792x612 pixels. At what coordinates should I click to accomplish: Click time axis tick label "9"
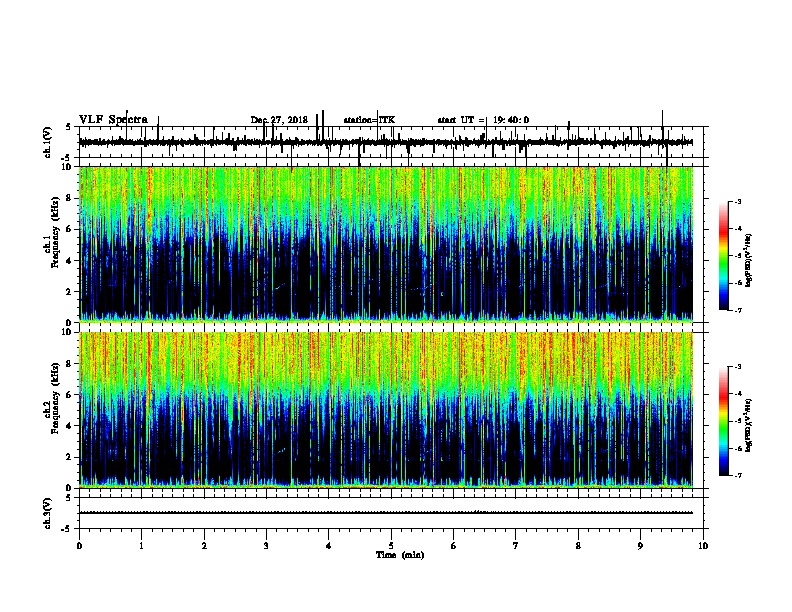(x=640, y=546)
